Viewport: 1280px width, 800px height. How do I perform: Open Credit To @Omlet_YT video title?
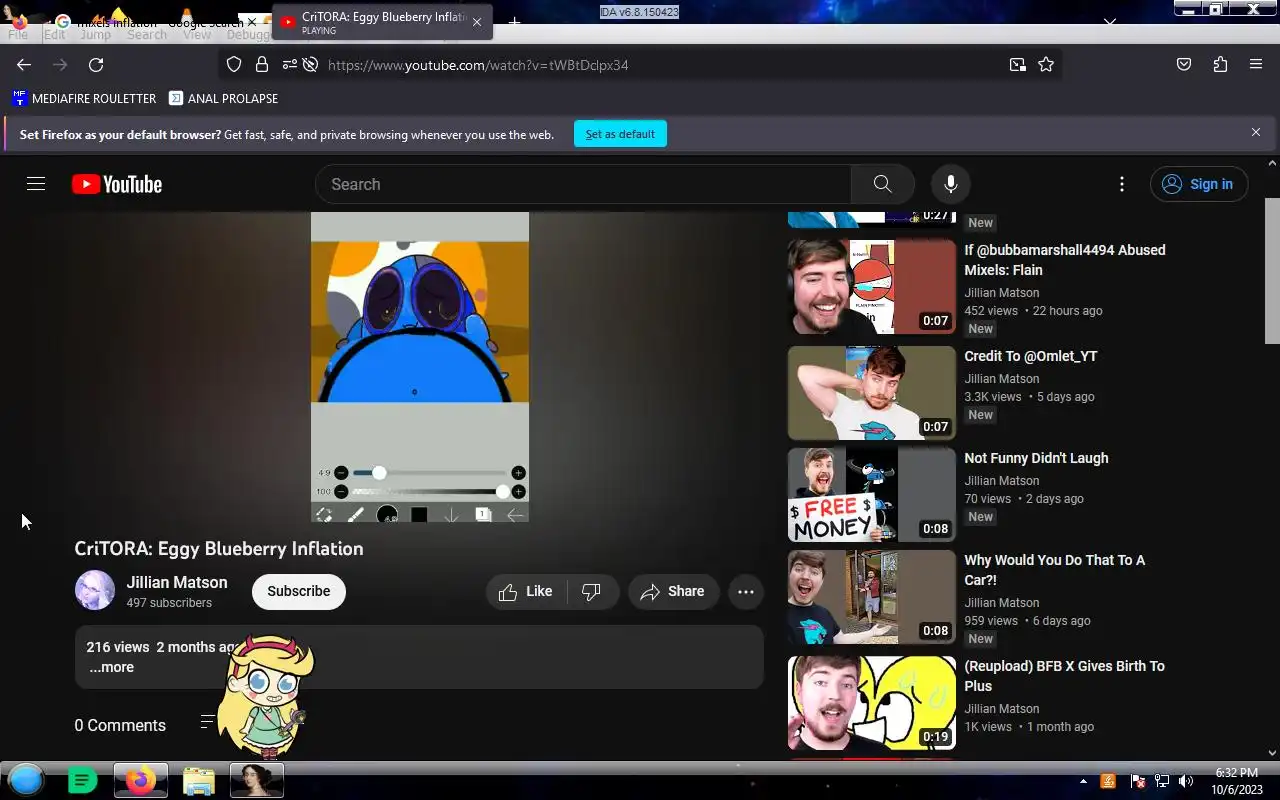tap(1030, 356)
